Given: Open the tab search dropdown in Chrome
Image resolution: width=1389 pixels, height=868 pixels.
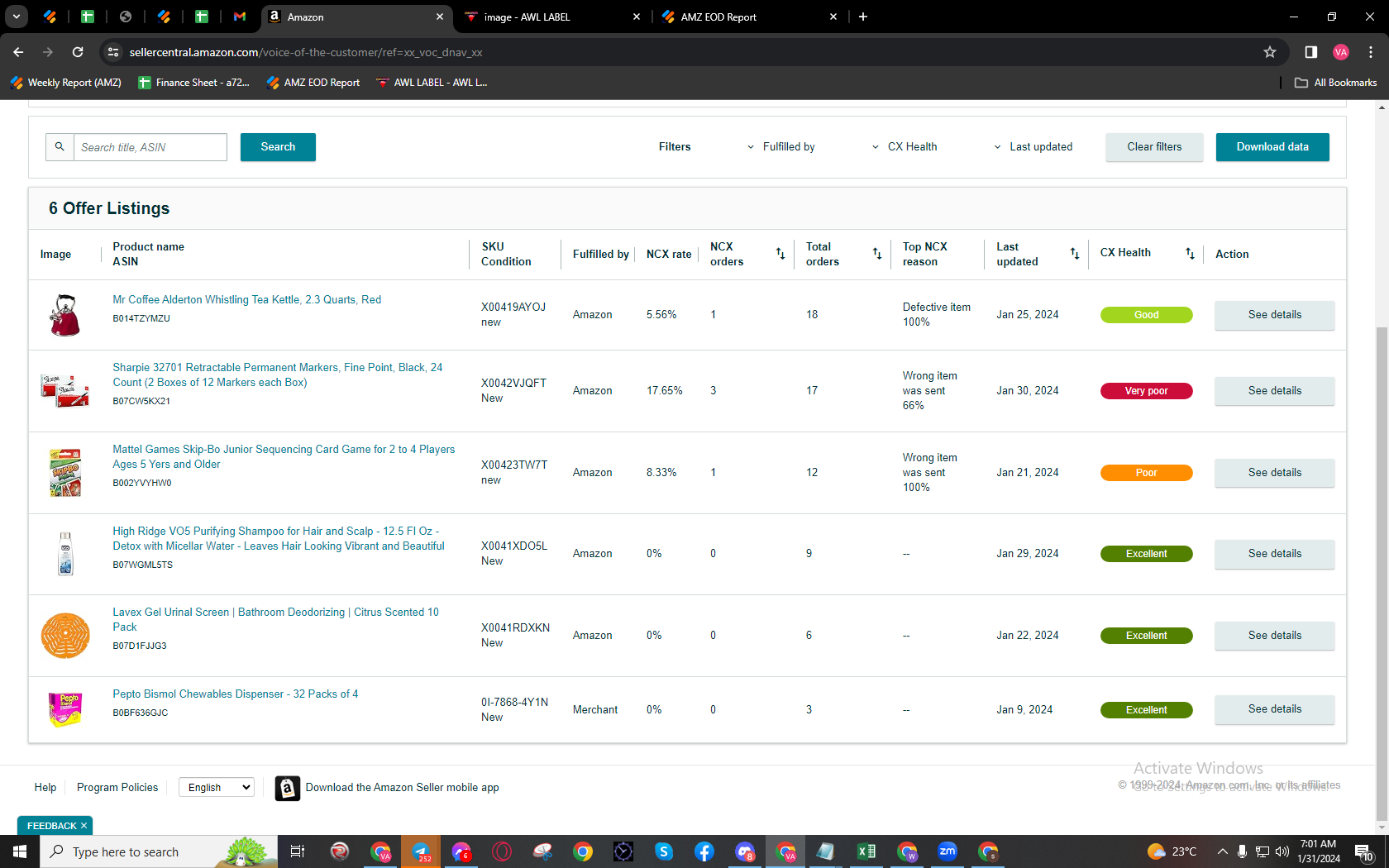Looking at the screenshot, I should coord(17,17).
